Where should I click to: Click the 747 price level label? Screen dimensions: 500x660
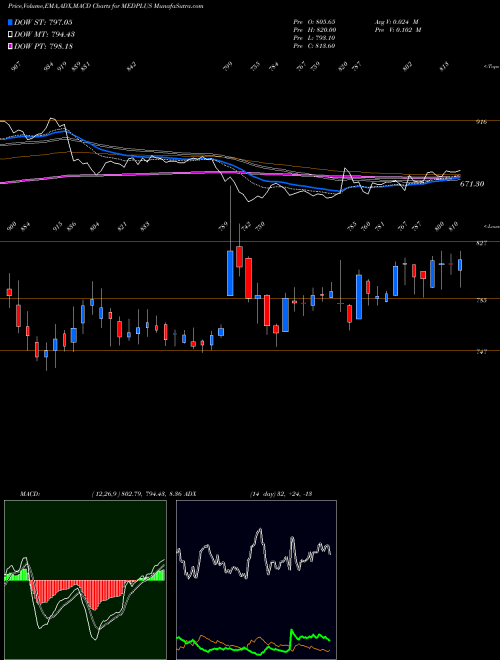point(482,351)
